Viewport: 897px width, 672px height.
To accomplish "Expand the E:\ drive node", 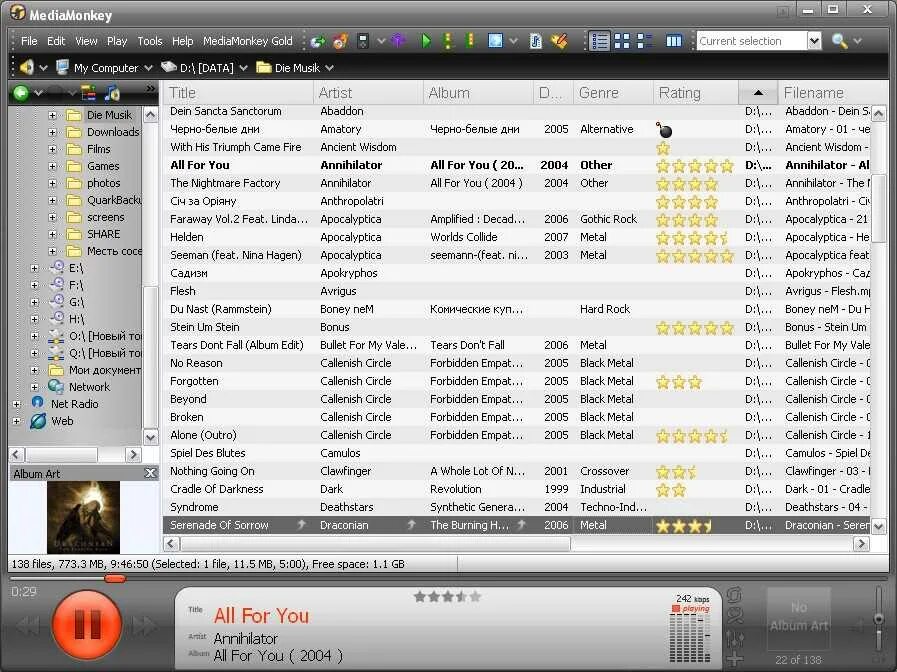I will pyautogui.click(x=34, y=268).
